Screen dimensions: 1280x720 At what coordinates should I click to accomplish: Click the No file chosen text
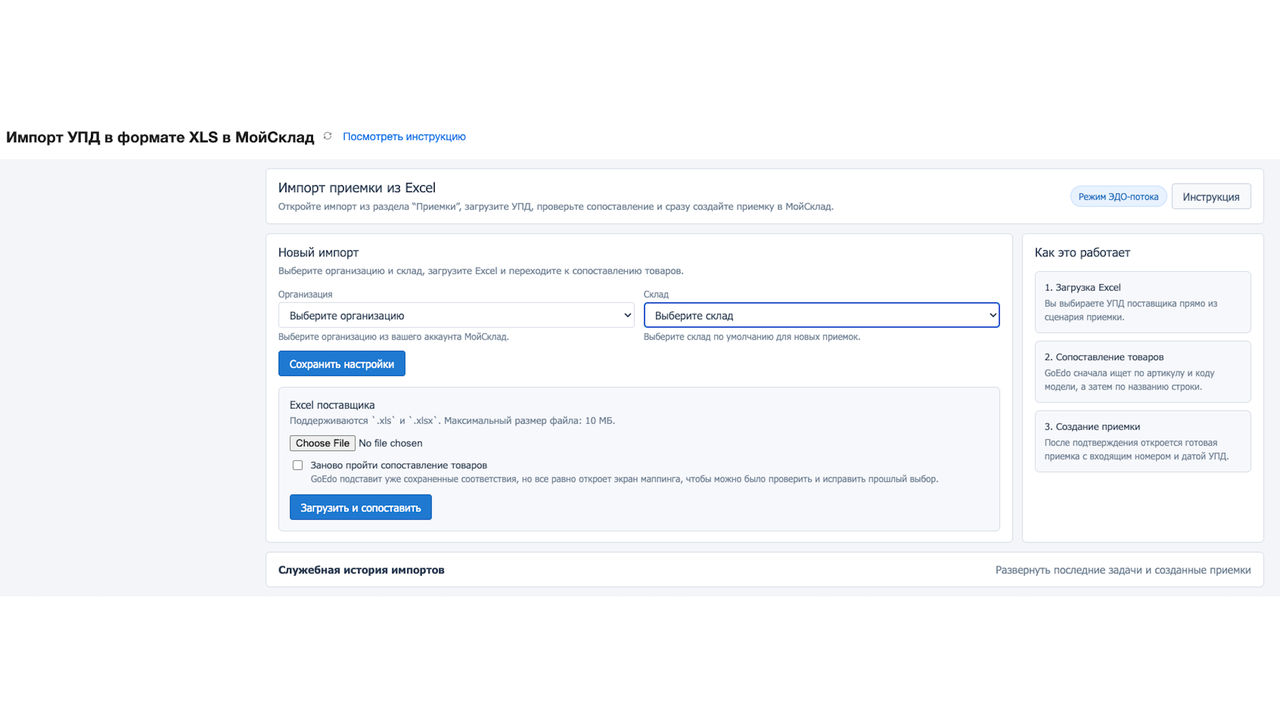click(x=390, y=443)
